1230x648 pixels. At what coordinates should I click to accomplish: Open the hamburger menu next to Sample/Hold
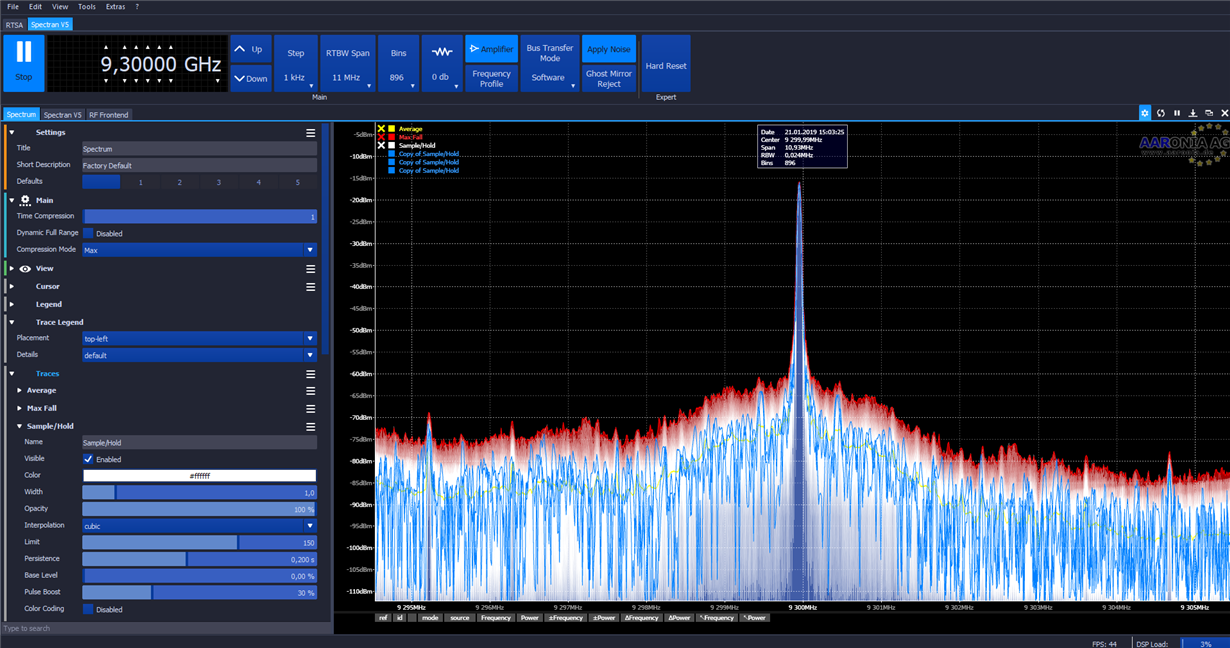[310, 427]
